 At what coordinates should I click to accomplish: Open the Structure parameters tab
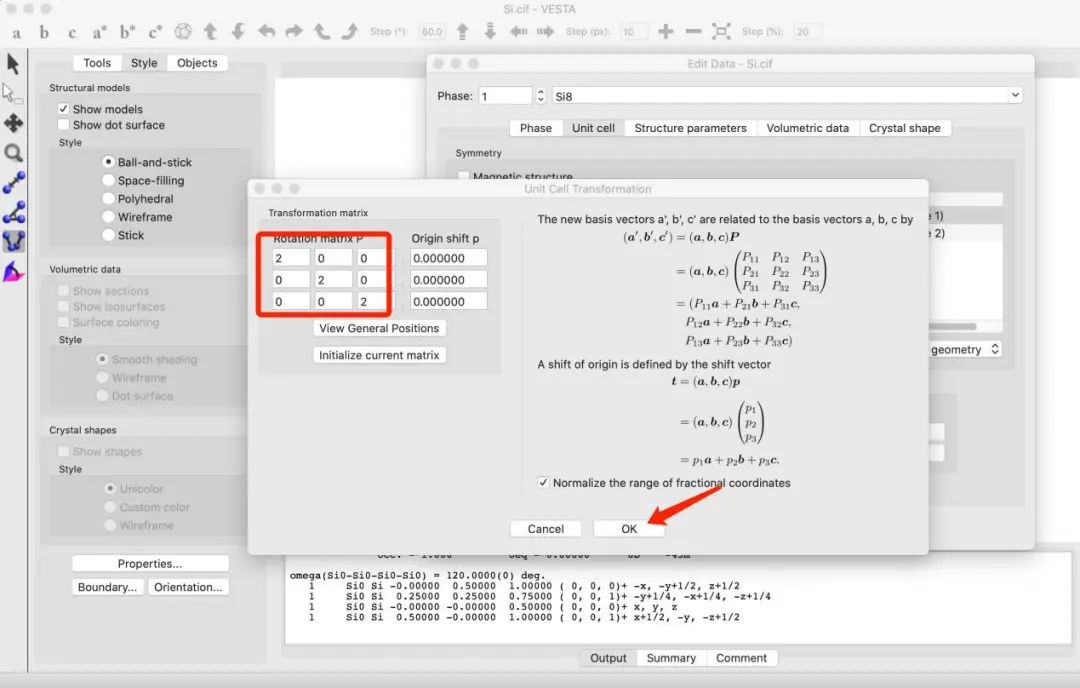point(690,128)
